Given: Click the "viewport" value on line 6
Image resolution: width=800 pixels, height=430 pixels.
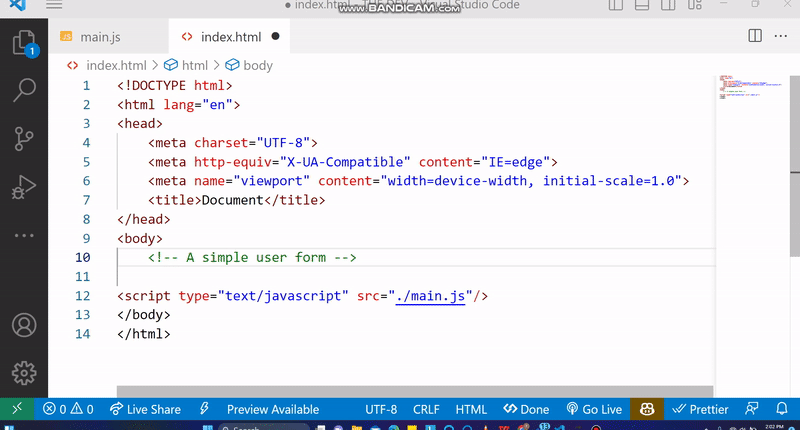Looking at the screenshot, I should (x=271, y=181).
